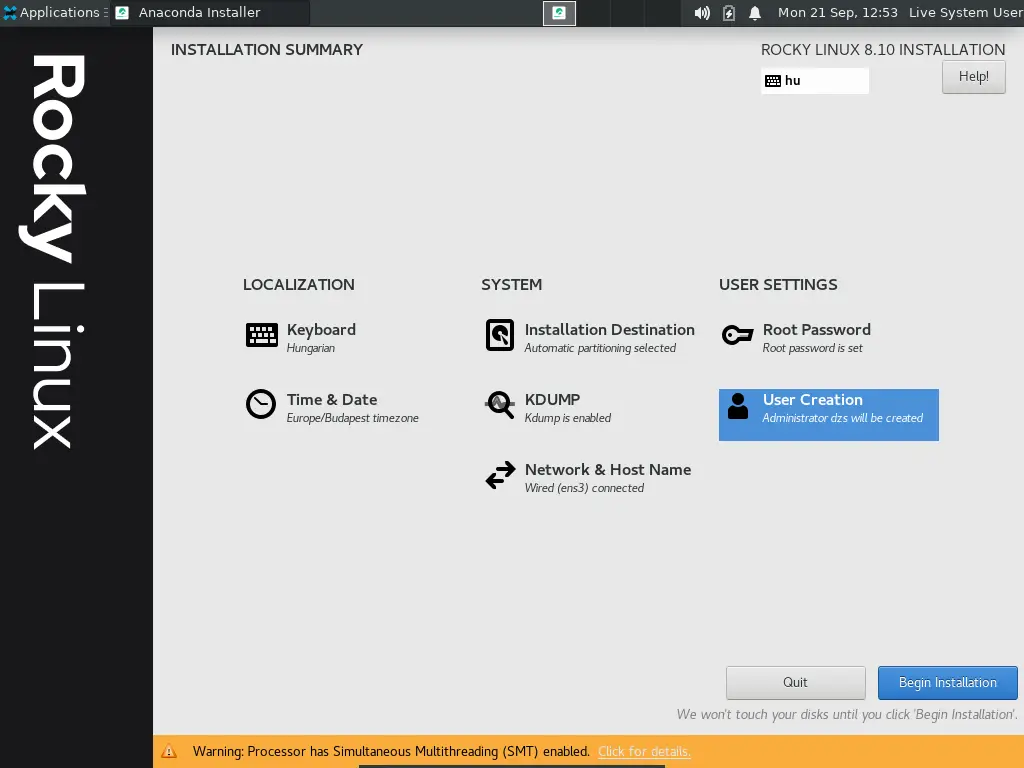This screenshot has height=768, width=1024.
Task: Click the Help! button
Action: 973,76
